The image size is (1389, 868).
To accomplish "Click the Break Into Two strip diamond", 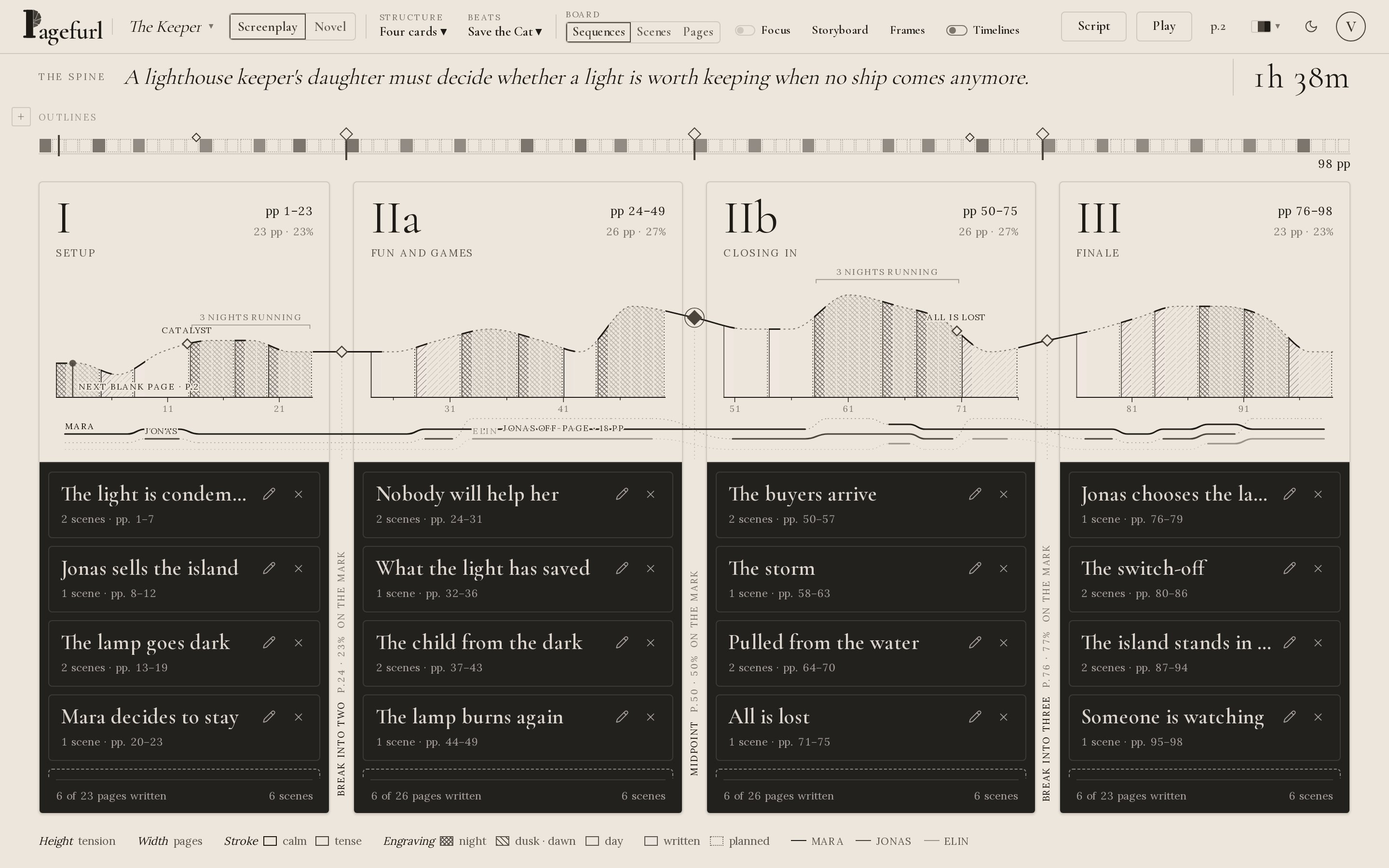I will (x=346, y=135).
